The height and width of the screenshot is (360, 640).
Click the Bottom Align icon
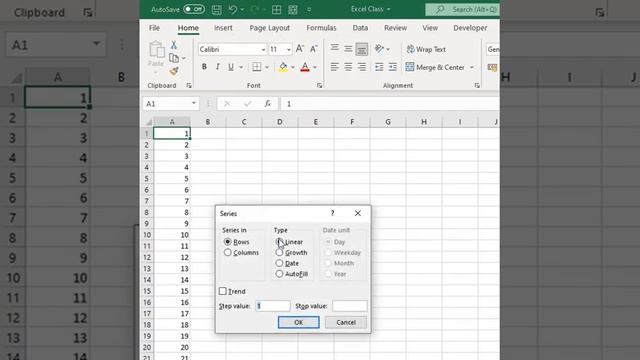click(x=362, y=49)
